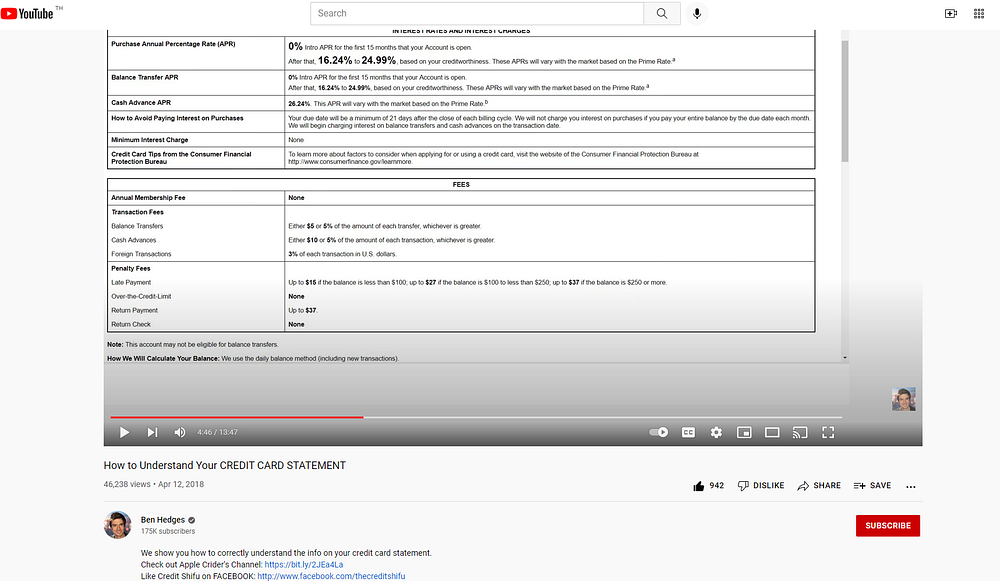This screenshot has height=581, width=1000.
Task: Open Ben Hedges channel avatar
Action: (117, 525)
